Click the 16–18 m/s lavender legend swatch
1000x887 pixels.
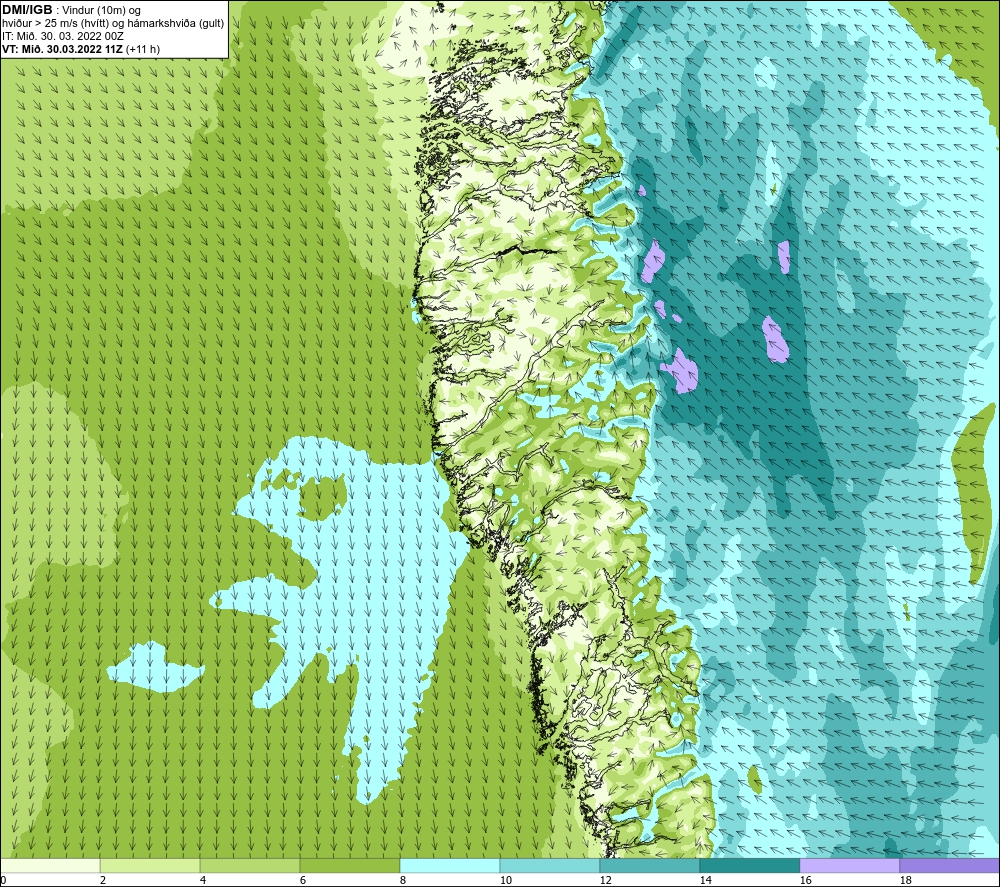(x=849, y=865)
